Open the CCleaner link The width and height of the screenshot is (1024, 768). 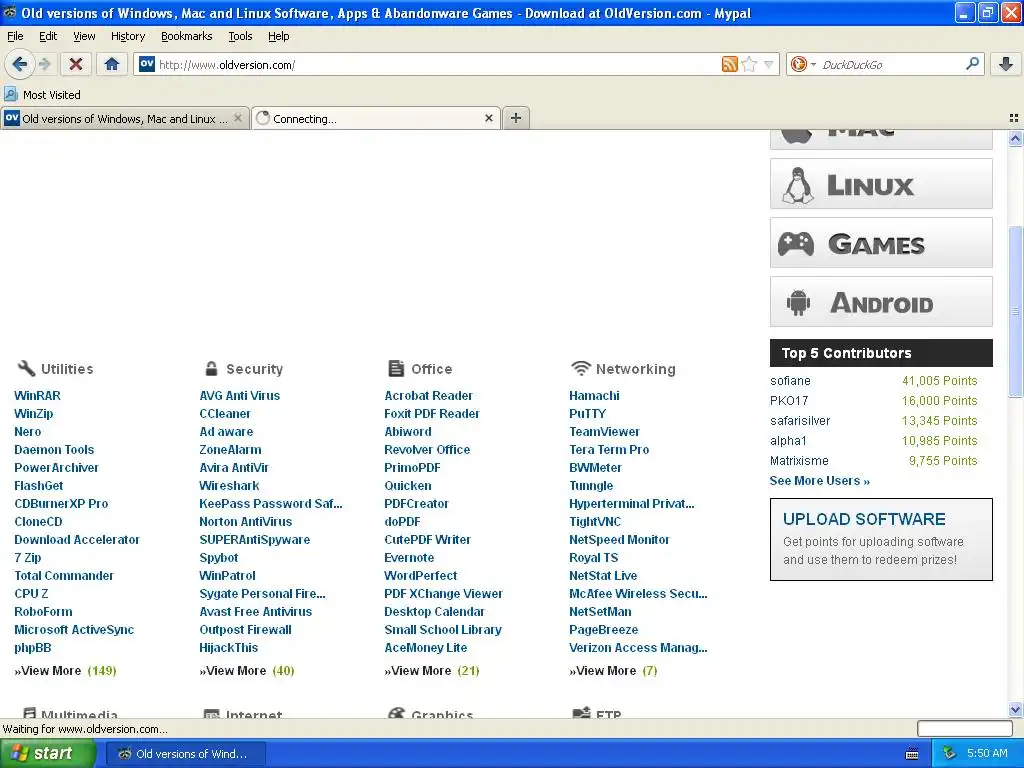pyautogui.click(x=225, y=413)
